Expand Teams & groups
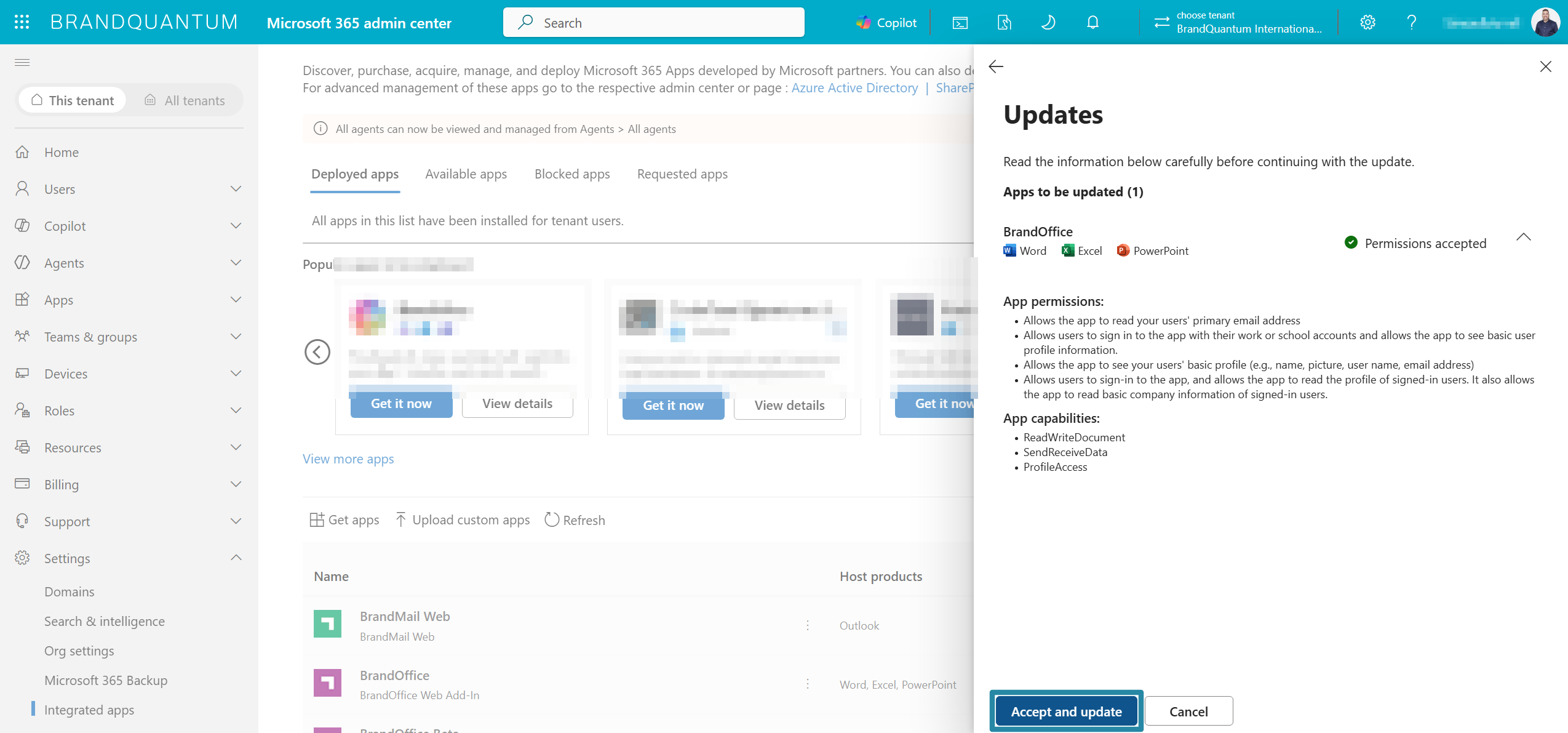Viewport: 1568px width, 733px height. [x=236, y=337]
